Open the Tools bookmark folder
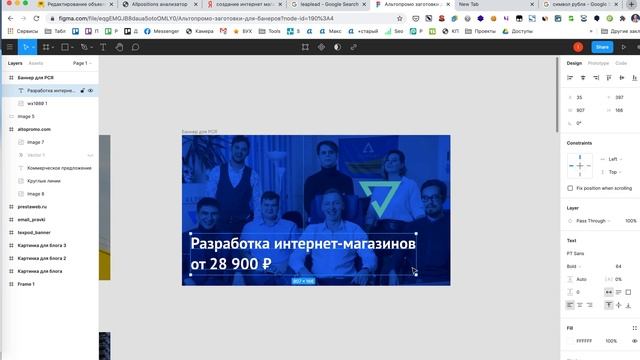The height and width of the screenshot is (360, 640). coord(270,31)
